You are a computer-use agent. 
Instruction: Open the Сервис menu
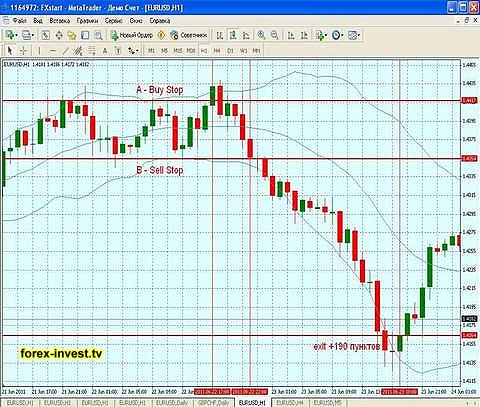click(x=113, y=21)
